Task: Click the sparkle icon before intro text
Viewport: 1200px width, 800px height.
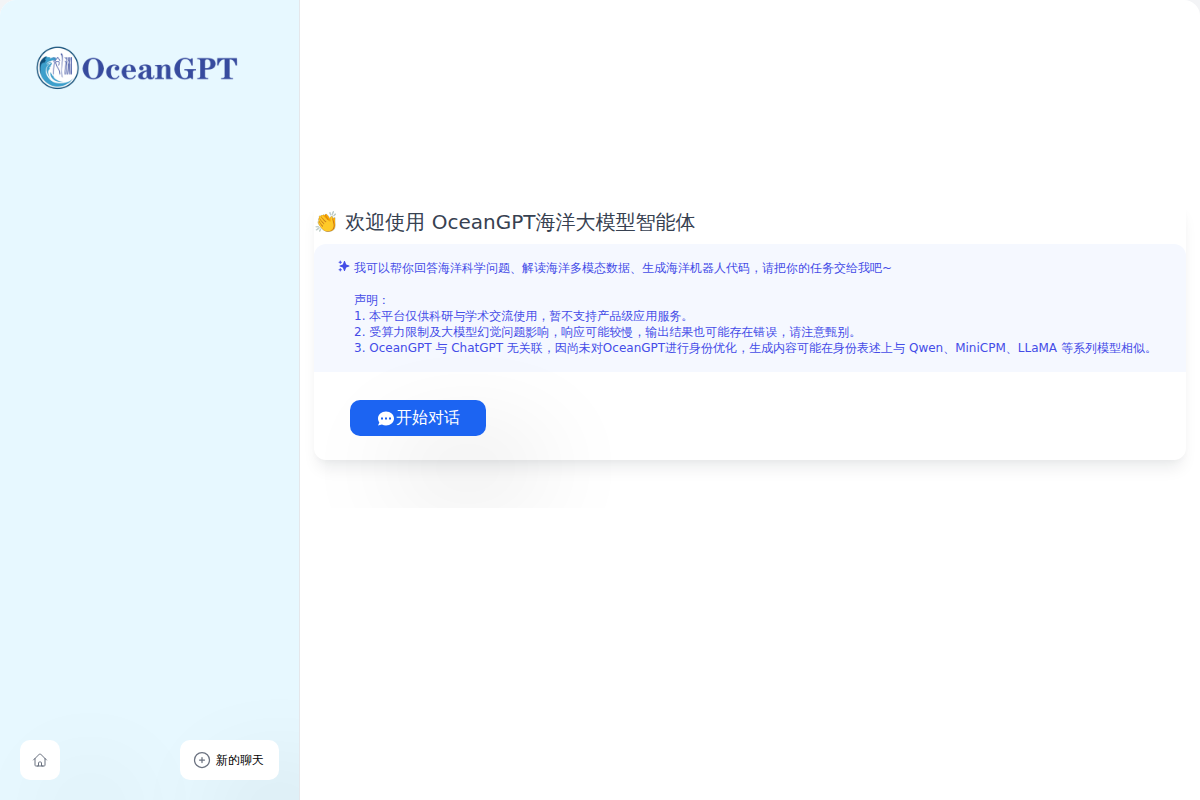Action: pos(343,267)
